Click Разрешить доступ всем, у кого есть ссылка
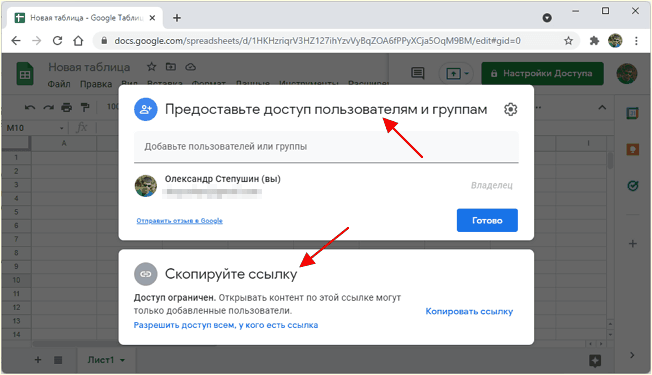The height and width of the screenshot is (375, 652). 226,325
